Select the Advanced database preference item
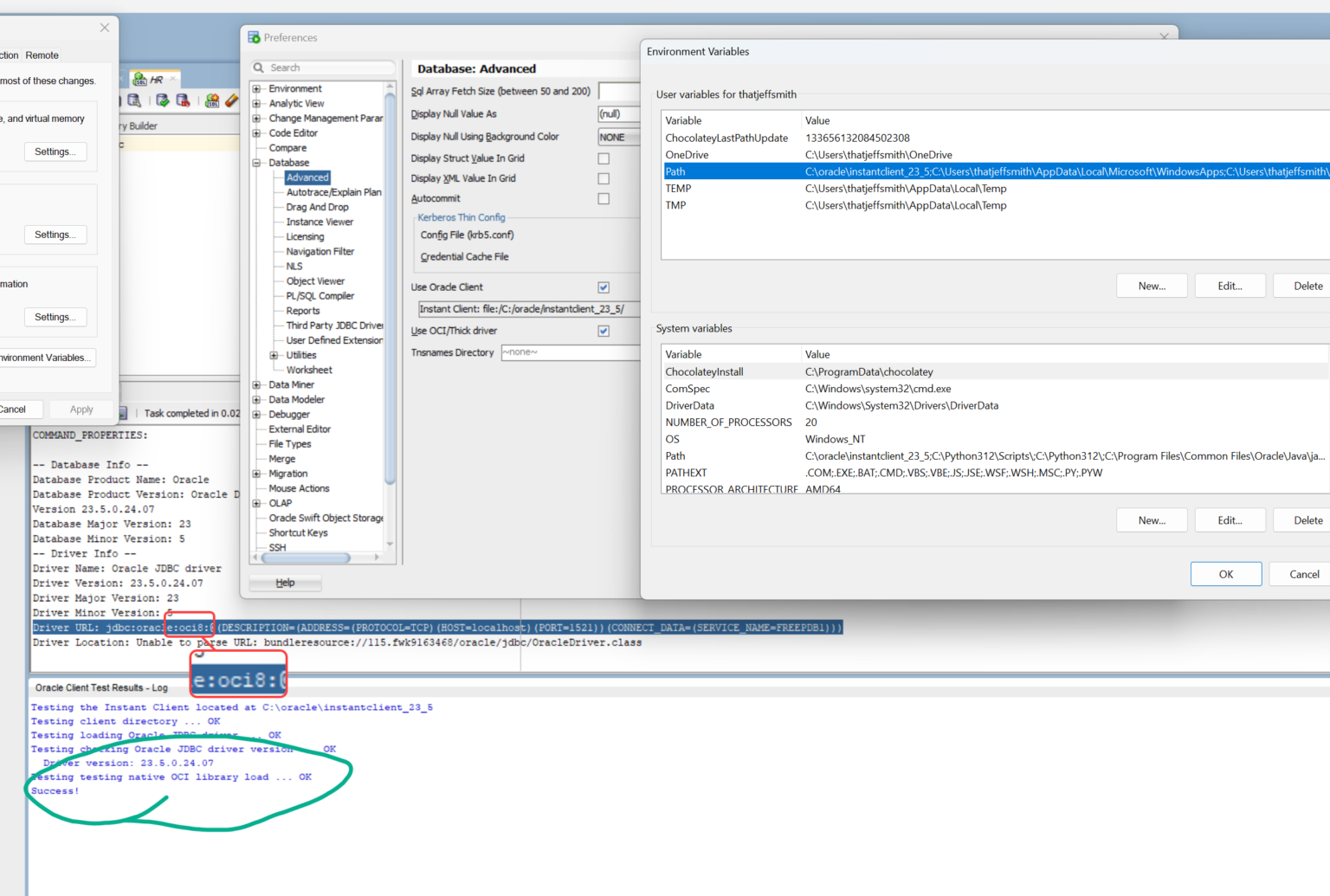 pyautogui.click(x=307, y=177)
